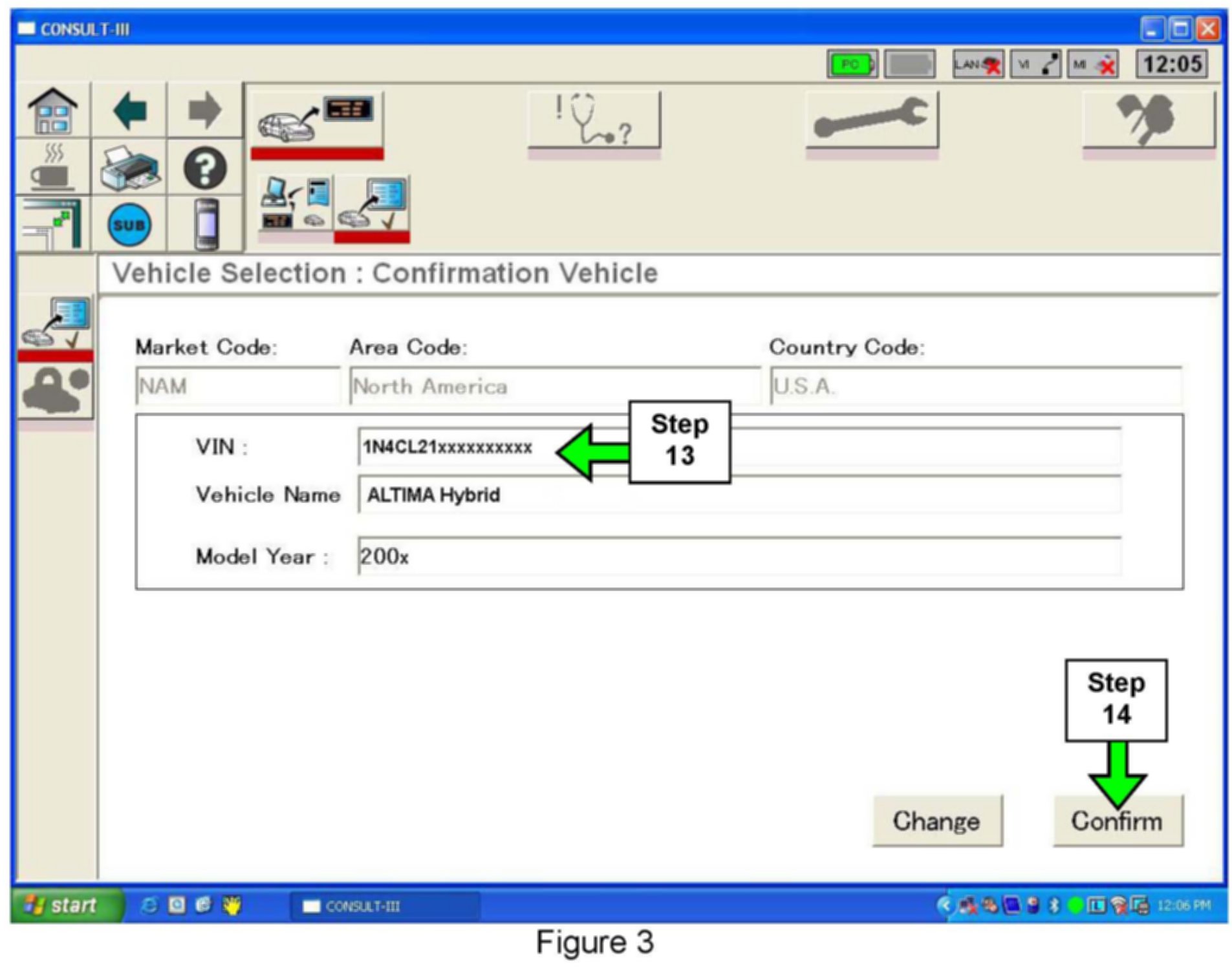Click the blue SUB button
The width and height of the screenshot is (1232, 968).
click(x=129, y=225)
